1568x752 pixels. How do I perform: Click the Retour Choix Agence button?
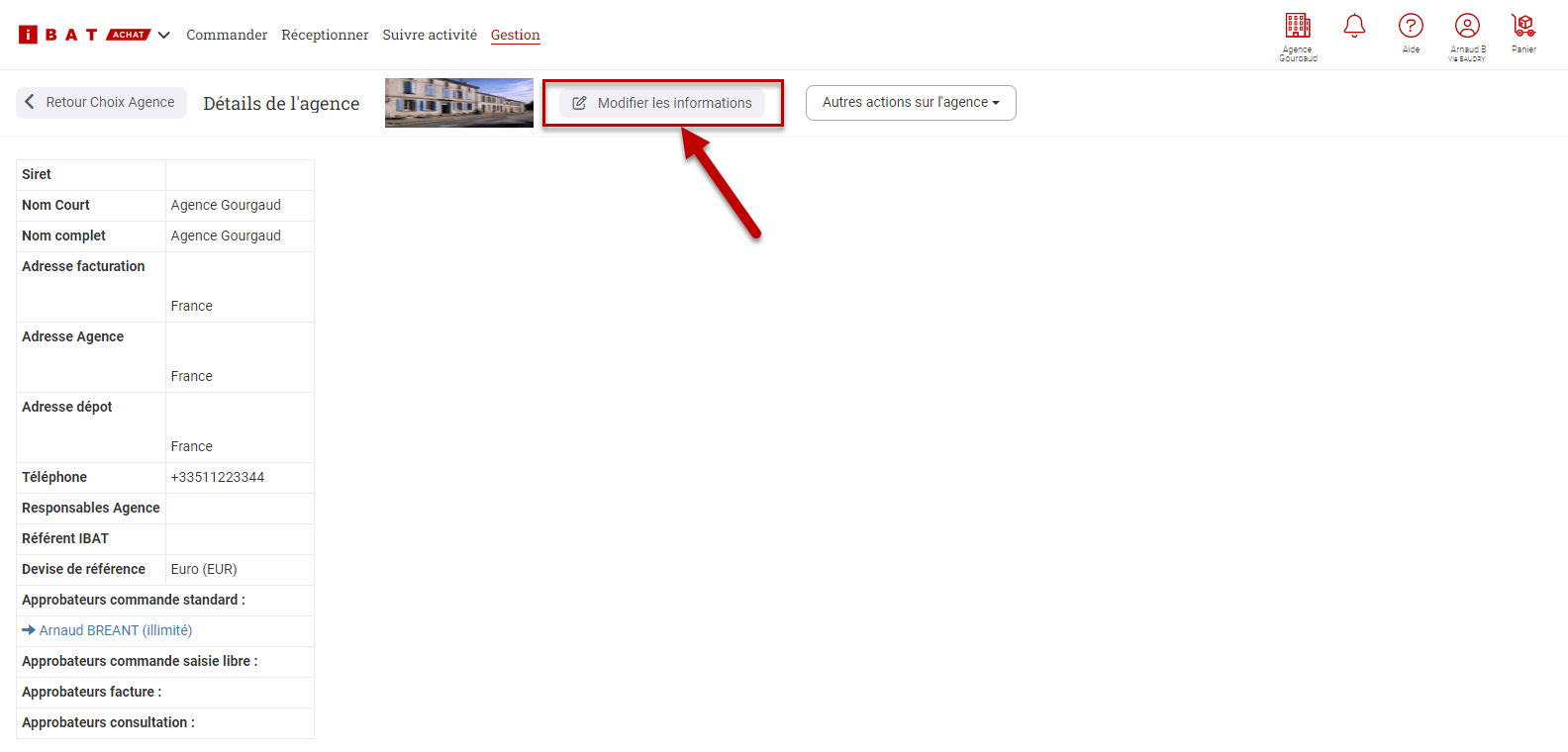[110, 102]
